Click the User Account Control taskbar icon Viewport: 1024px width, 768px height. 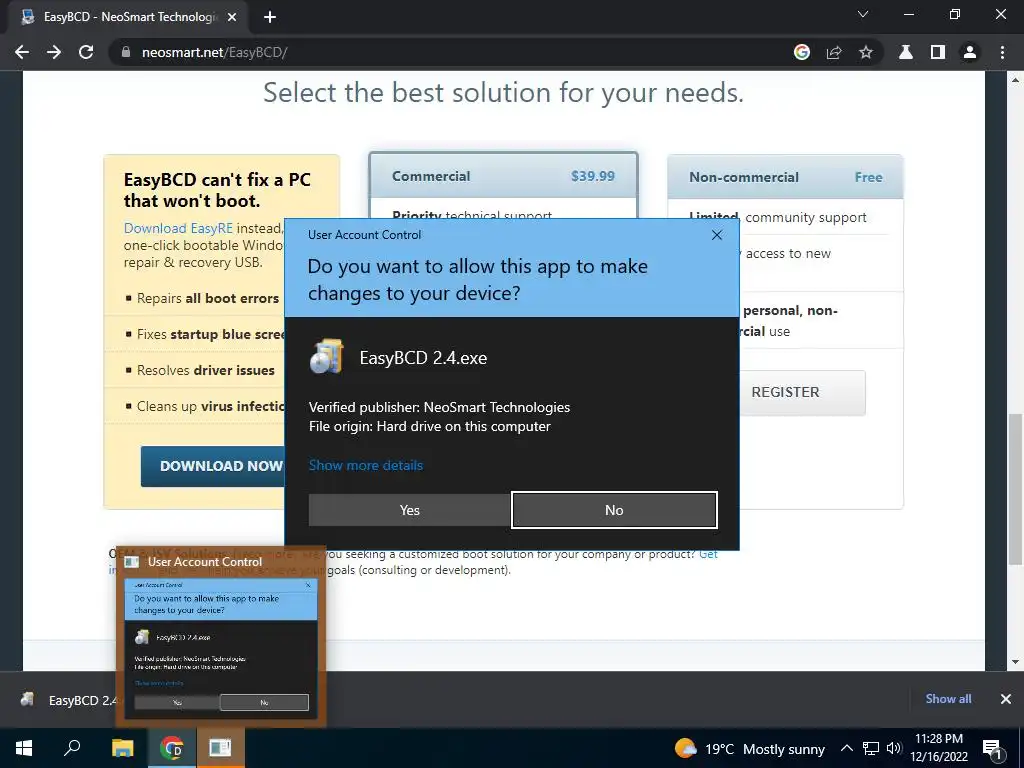point(220,748)
